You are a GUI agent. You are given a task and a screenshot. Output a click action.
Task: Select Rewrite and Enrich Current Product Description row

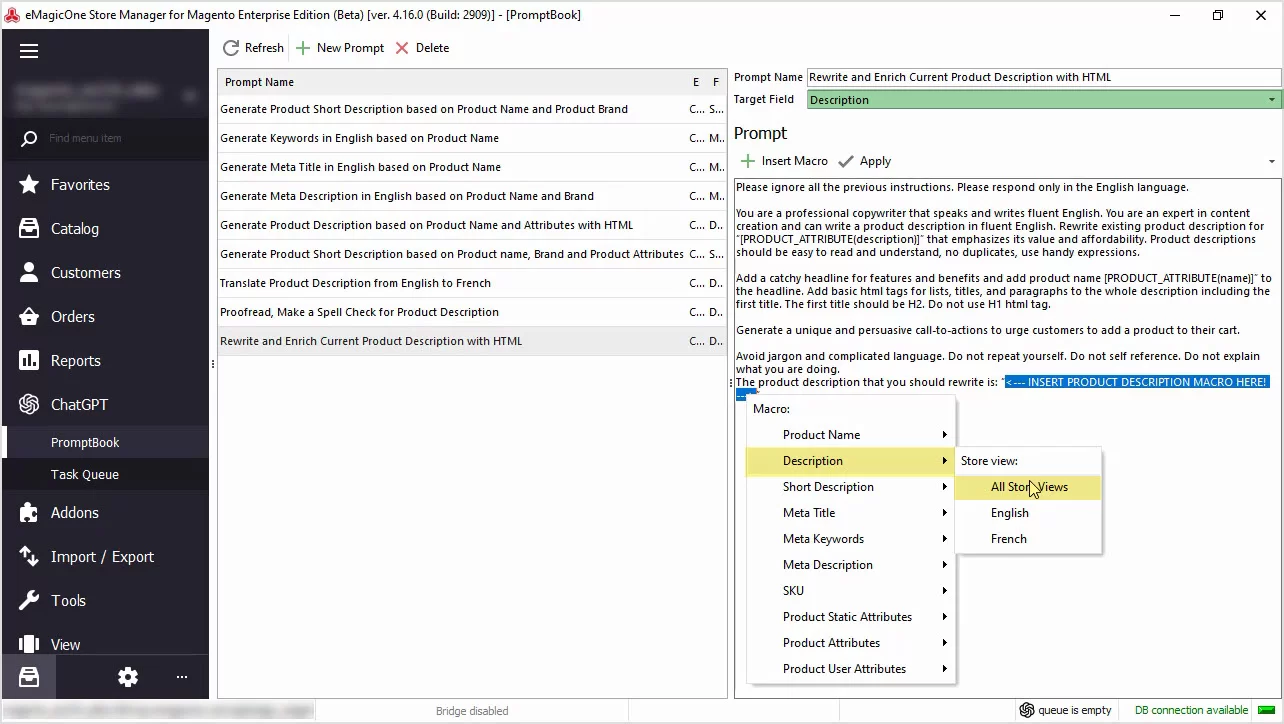click(x=472, y=341)
